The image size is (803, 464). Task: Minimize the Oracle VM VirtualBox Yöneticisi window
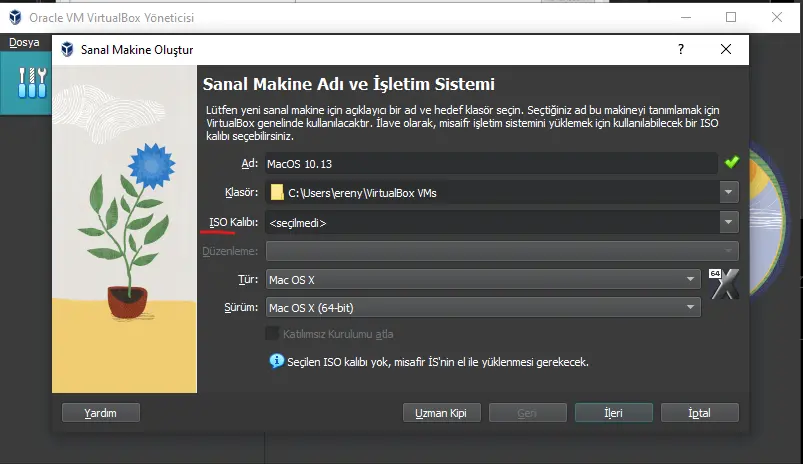pos(686,17)
